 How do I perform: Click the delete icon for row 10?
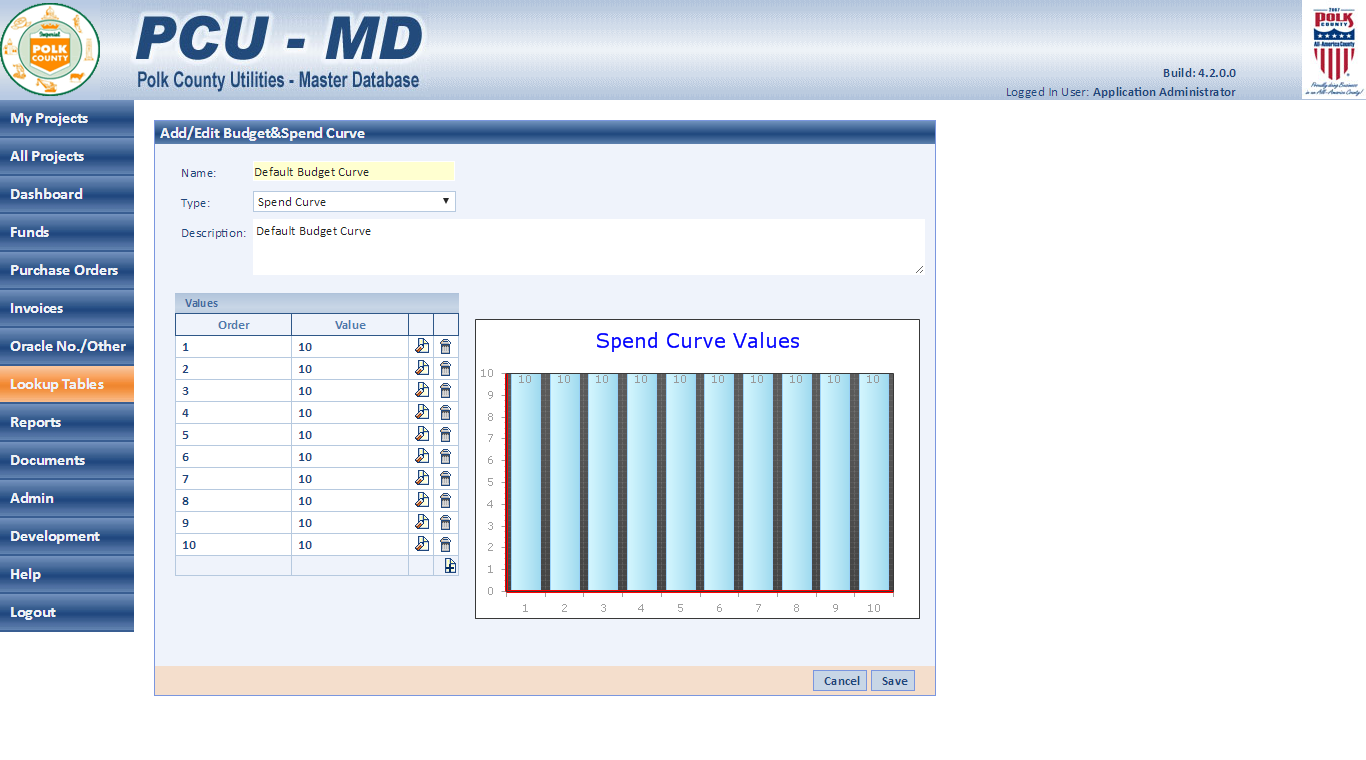tap(446, 544)
